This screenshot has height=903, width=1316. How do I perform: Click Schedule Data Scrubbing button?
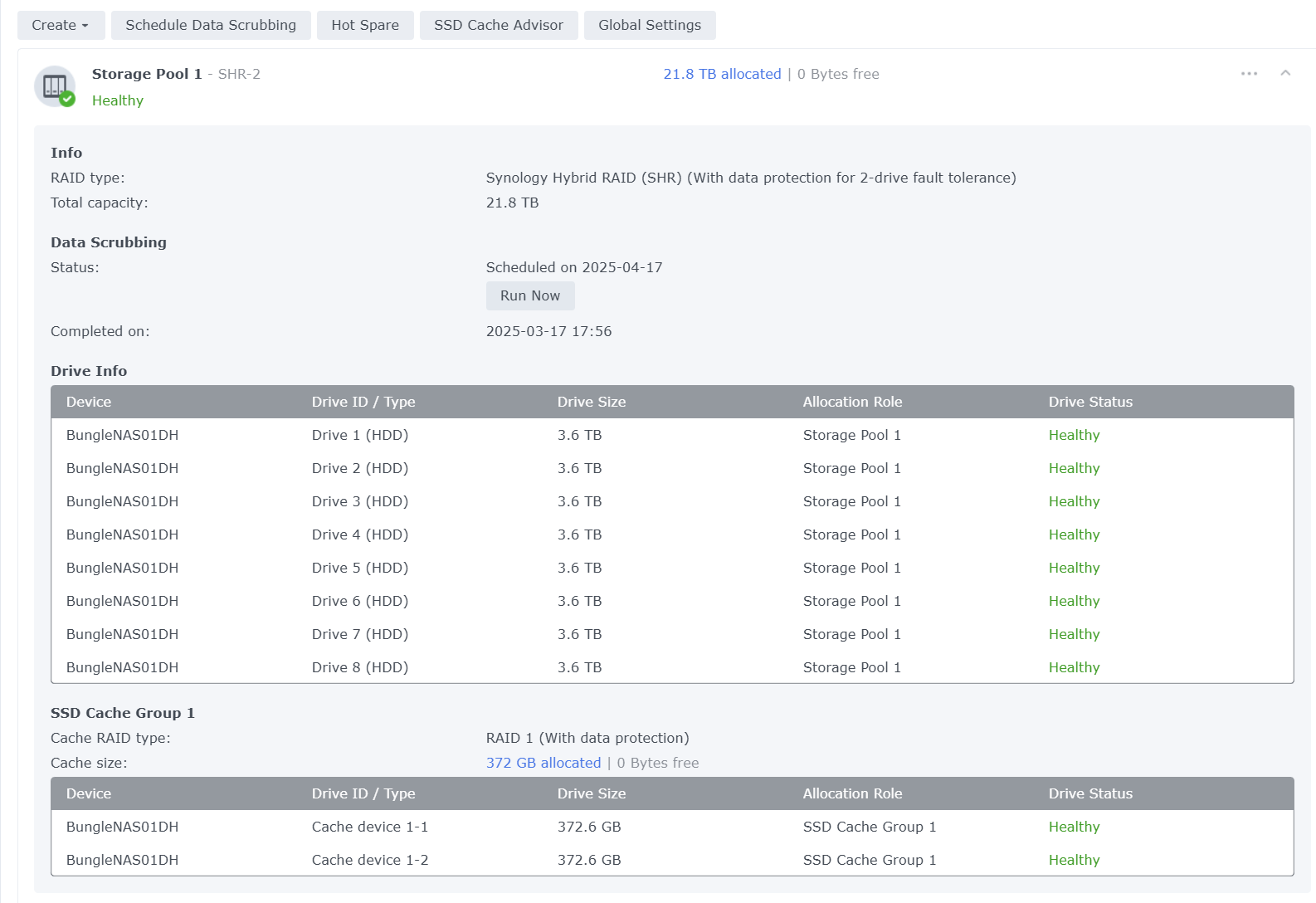coord(211,25)
